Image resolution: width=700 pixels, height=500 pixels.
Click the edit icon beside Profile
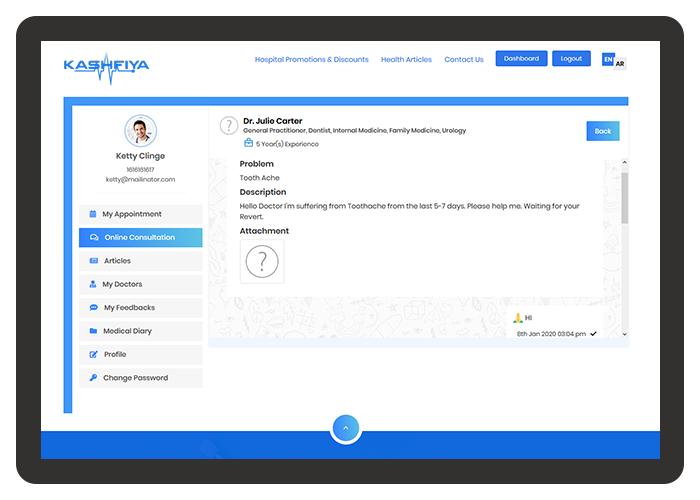point(94,355)
